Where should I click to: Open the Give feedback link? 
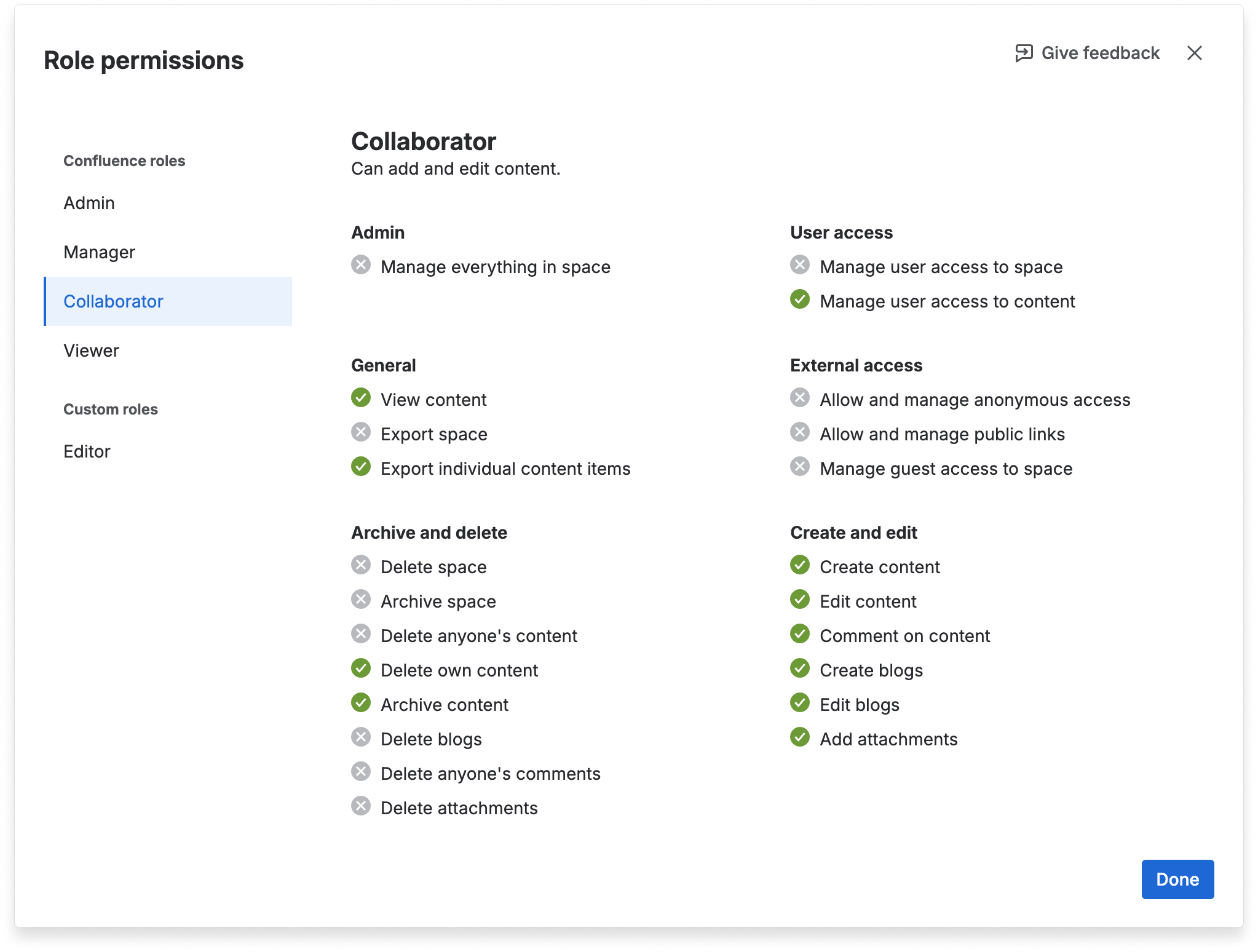click(x=1100, y=53)
